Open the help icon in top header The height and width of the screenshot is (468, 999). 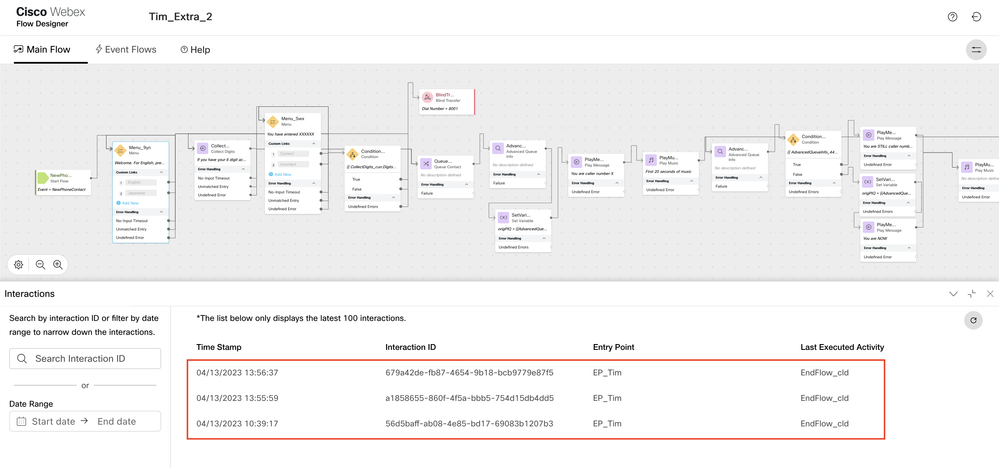952,17
